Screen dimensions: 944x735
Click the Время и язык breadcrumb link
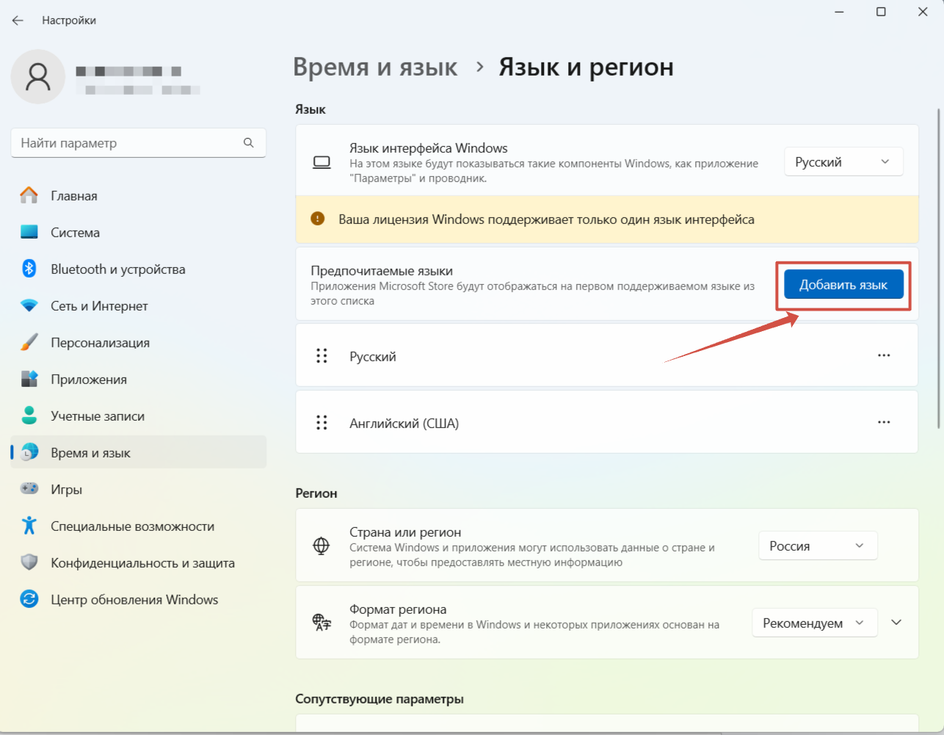[375, 67]
